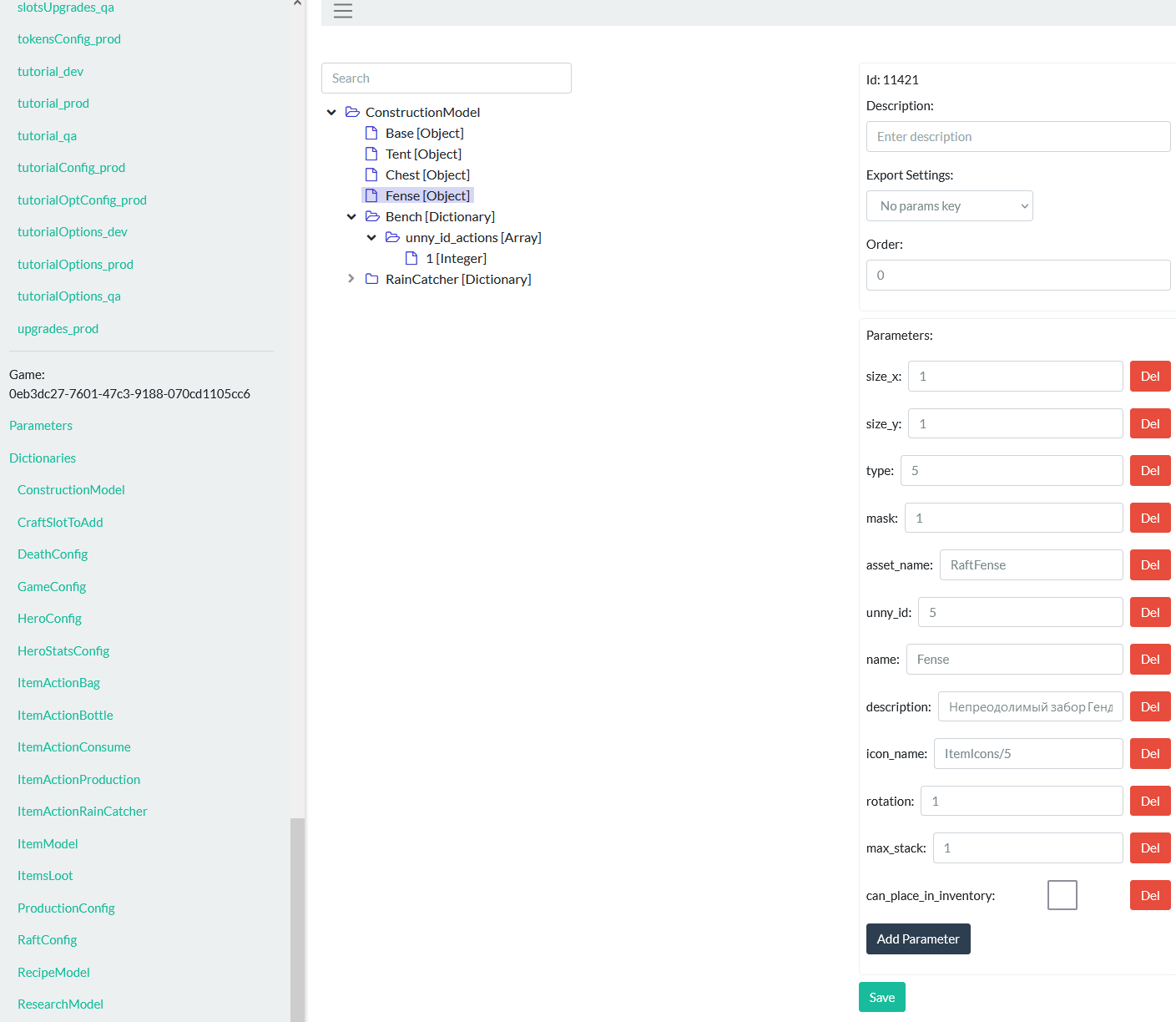Click the folder icon beside Bench [Dictionary]
This screenshot has height=1022, width=1176.
372,216
